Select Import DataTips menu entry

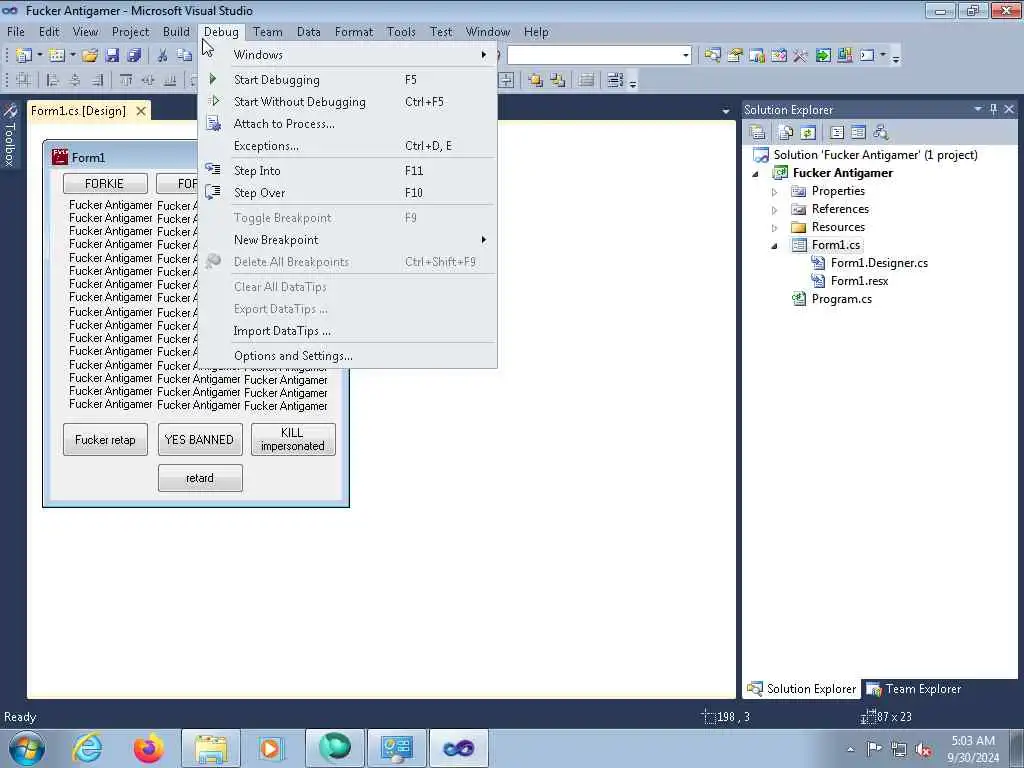347,331
